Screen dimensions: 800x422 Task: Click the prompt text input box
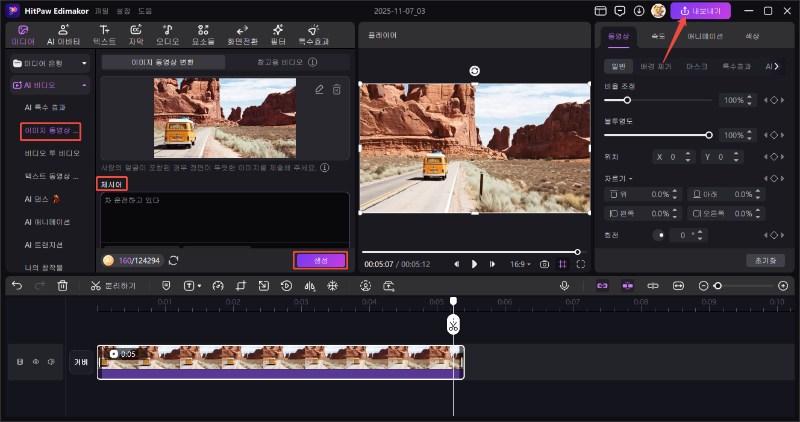click(x=225, y=219)
